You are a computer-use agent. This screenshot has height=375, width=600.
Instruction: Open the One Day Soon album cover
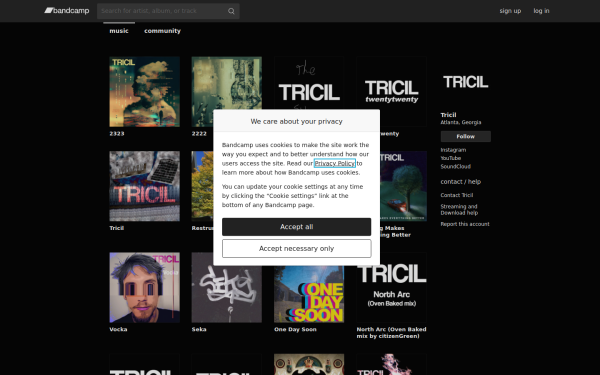pyautogui.click(x=309, y=294)
